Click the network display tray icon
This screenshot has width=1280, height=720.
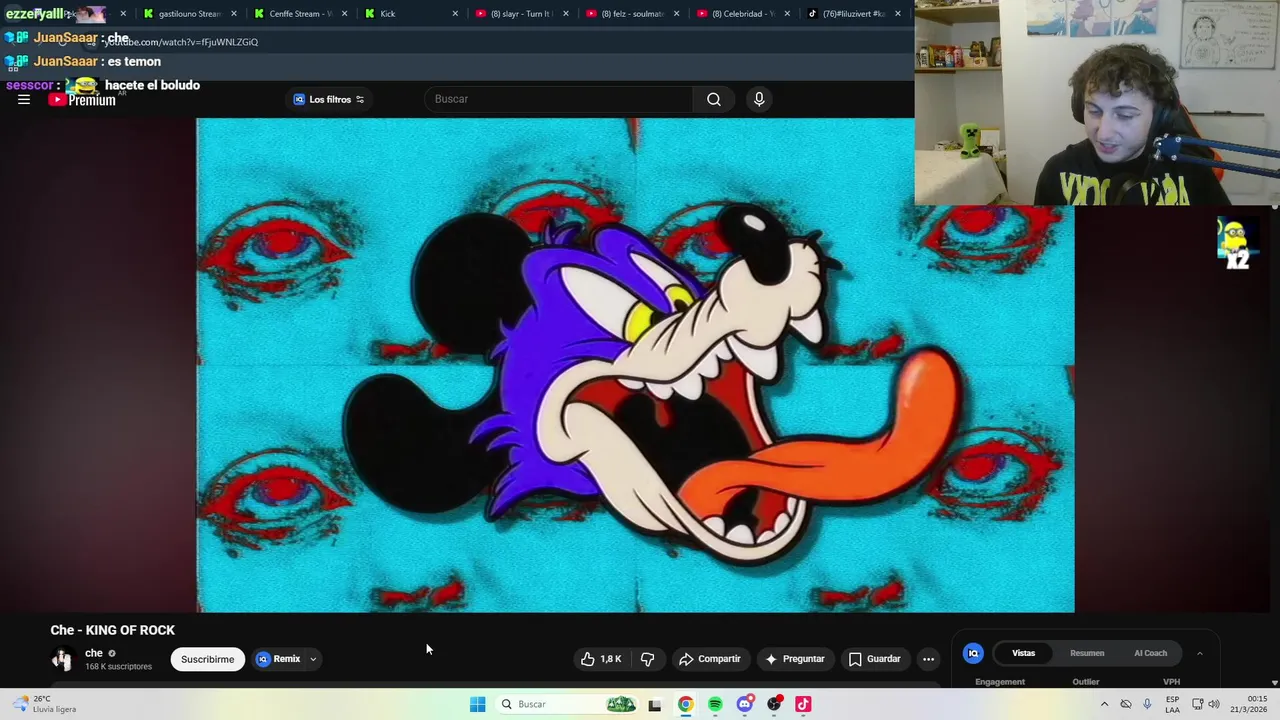[1197, 704]
